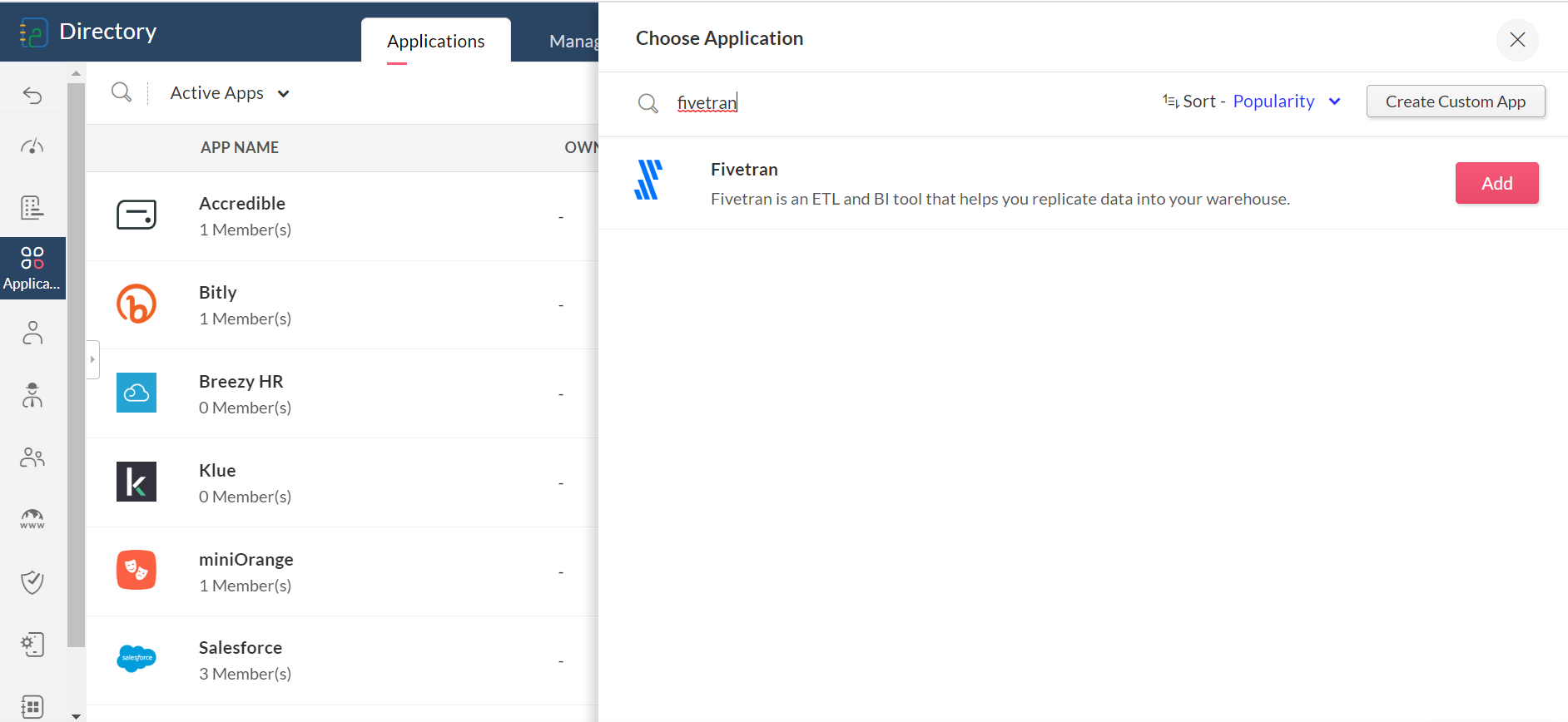
Task: Open the security shield sidebar icon
Action: coord(32,582)
